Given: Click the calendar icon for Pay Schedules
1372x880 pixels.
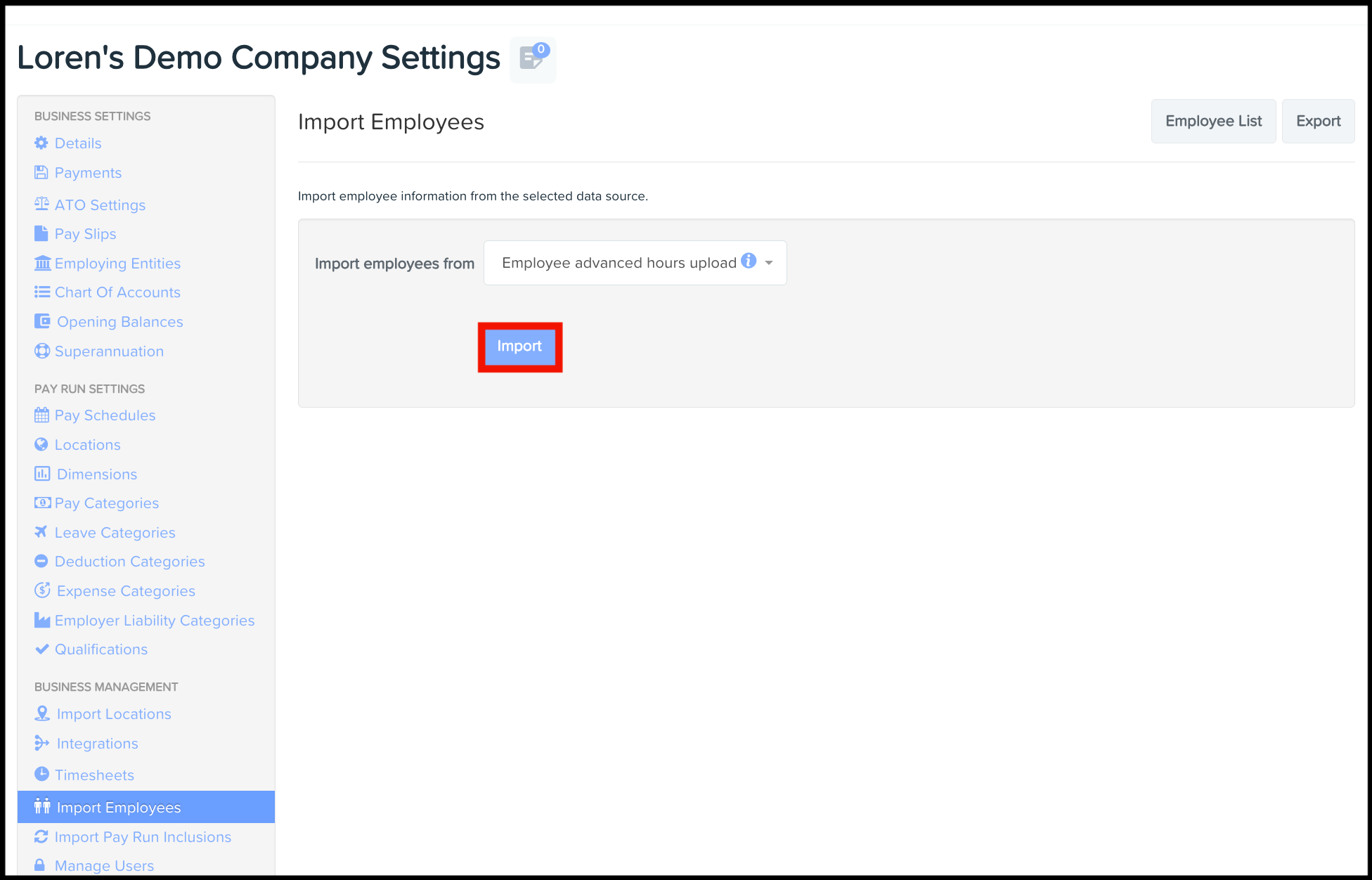Looking at the screenshot, I should [x=41, y=415].
